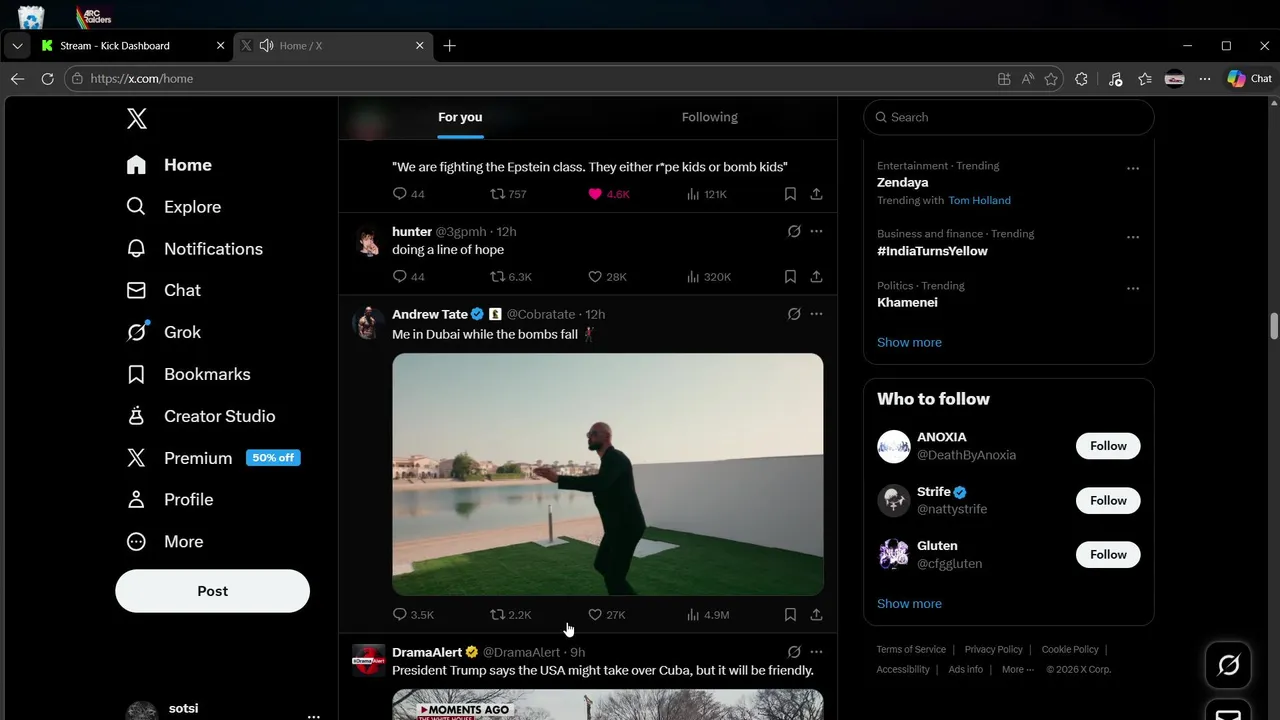Like Andrew Tate's post with 27K likes
Screen dimensions: 1280x720
tap(606, 615)
